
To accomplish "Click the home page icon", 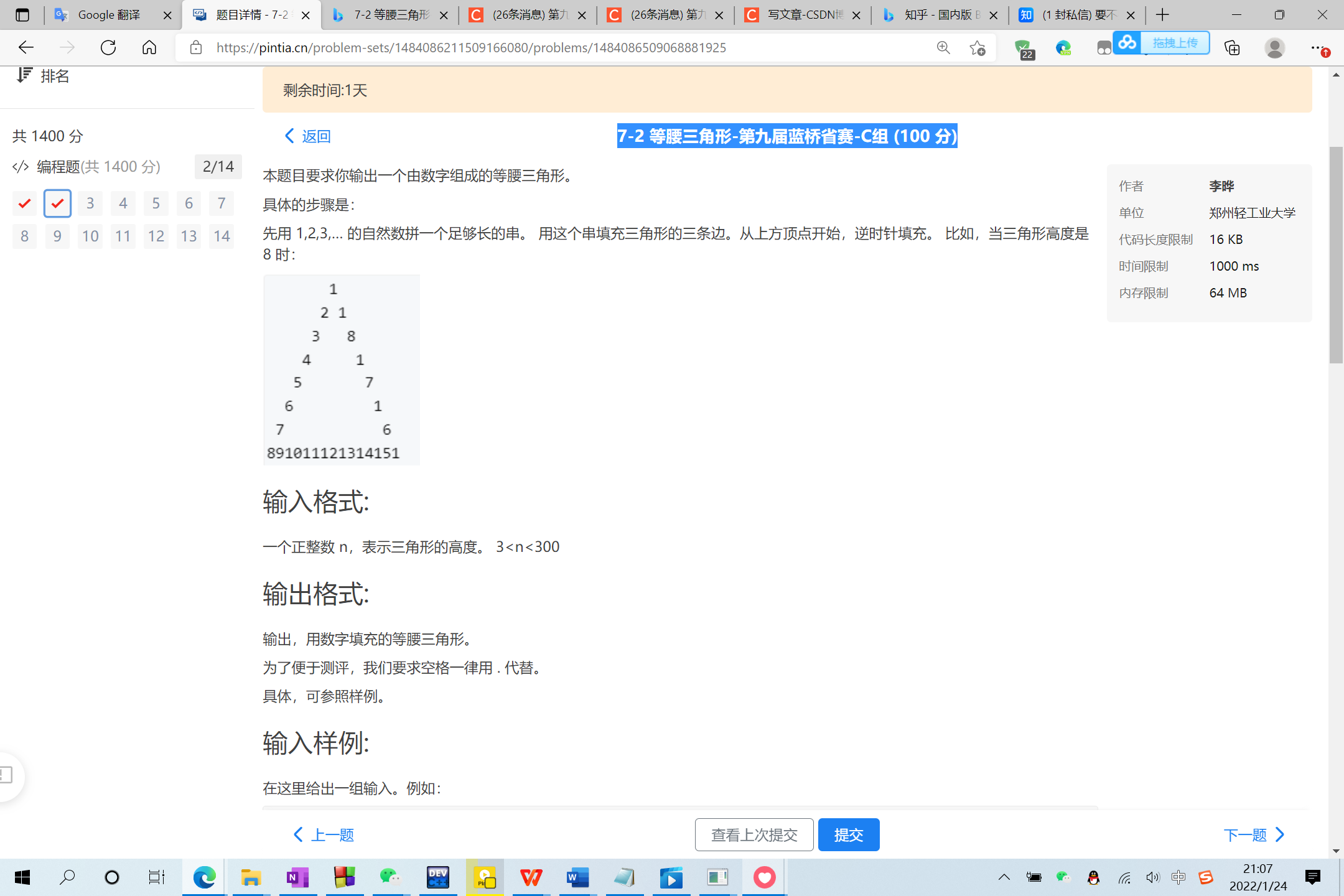I will 149,47.
